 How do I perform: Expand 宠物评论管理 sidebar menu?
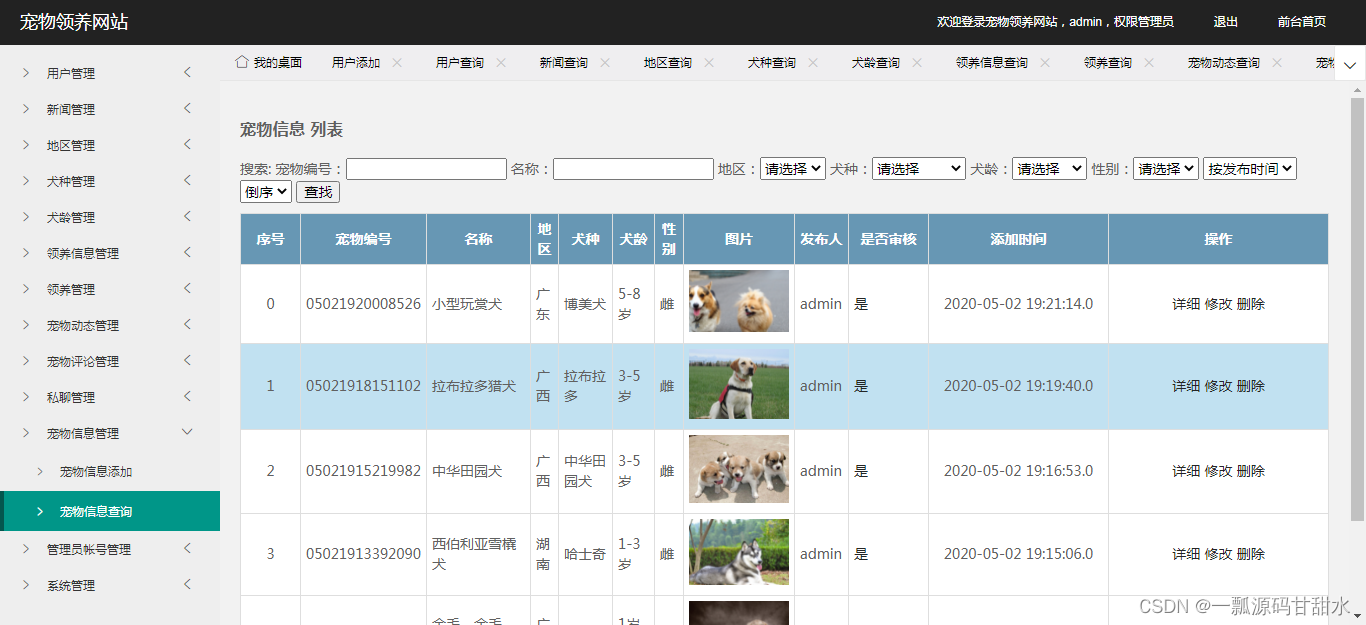(110, 361)
